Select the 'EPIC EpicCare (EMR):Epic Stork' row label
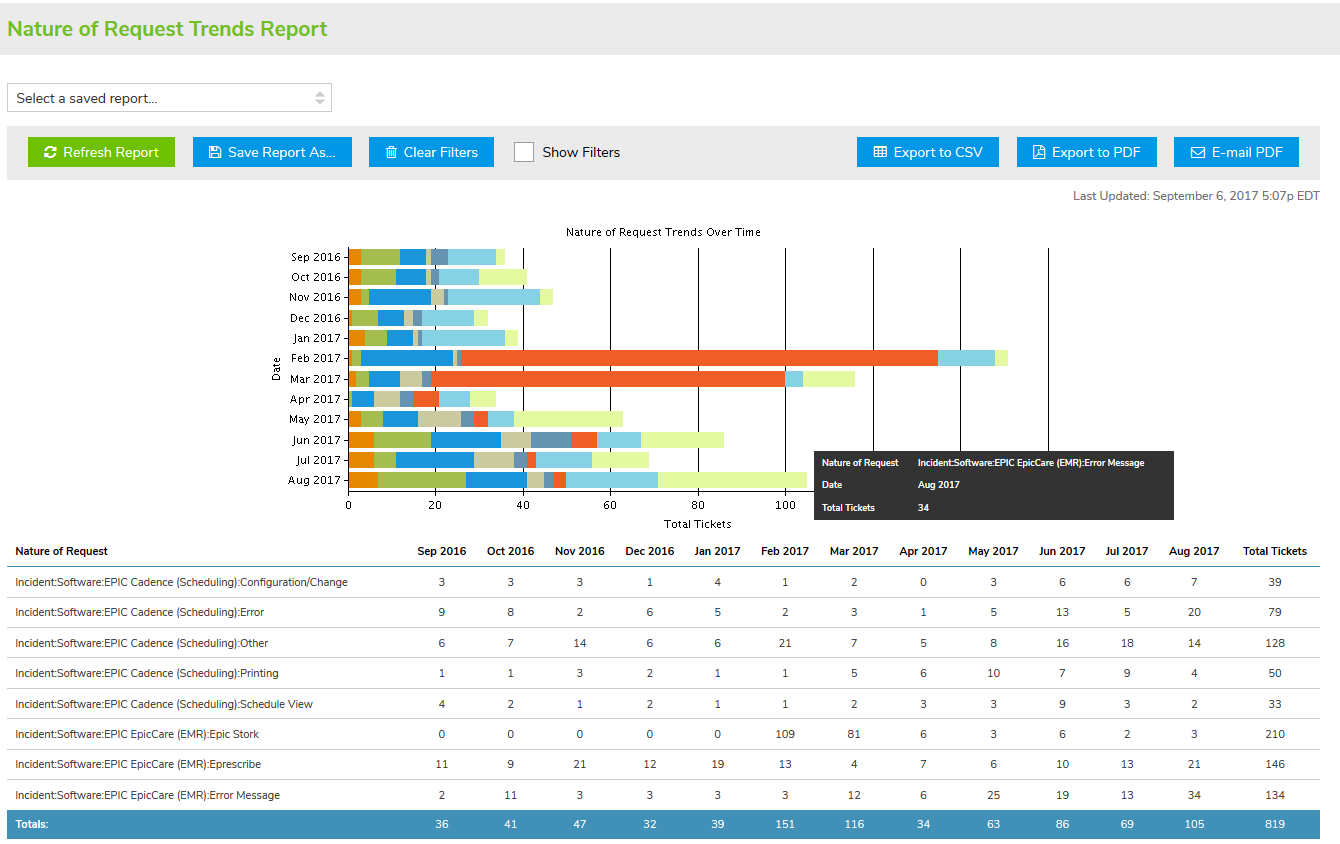The image size is (1340, 844). click(x=137, y=734)
